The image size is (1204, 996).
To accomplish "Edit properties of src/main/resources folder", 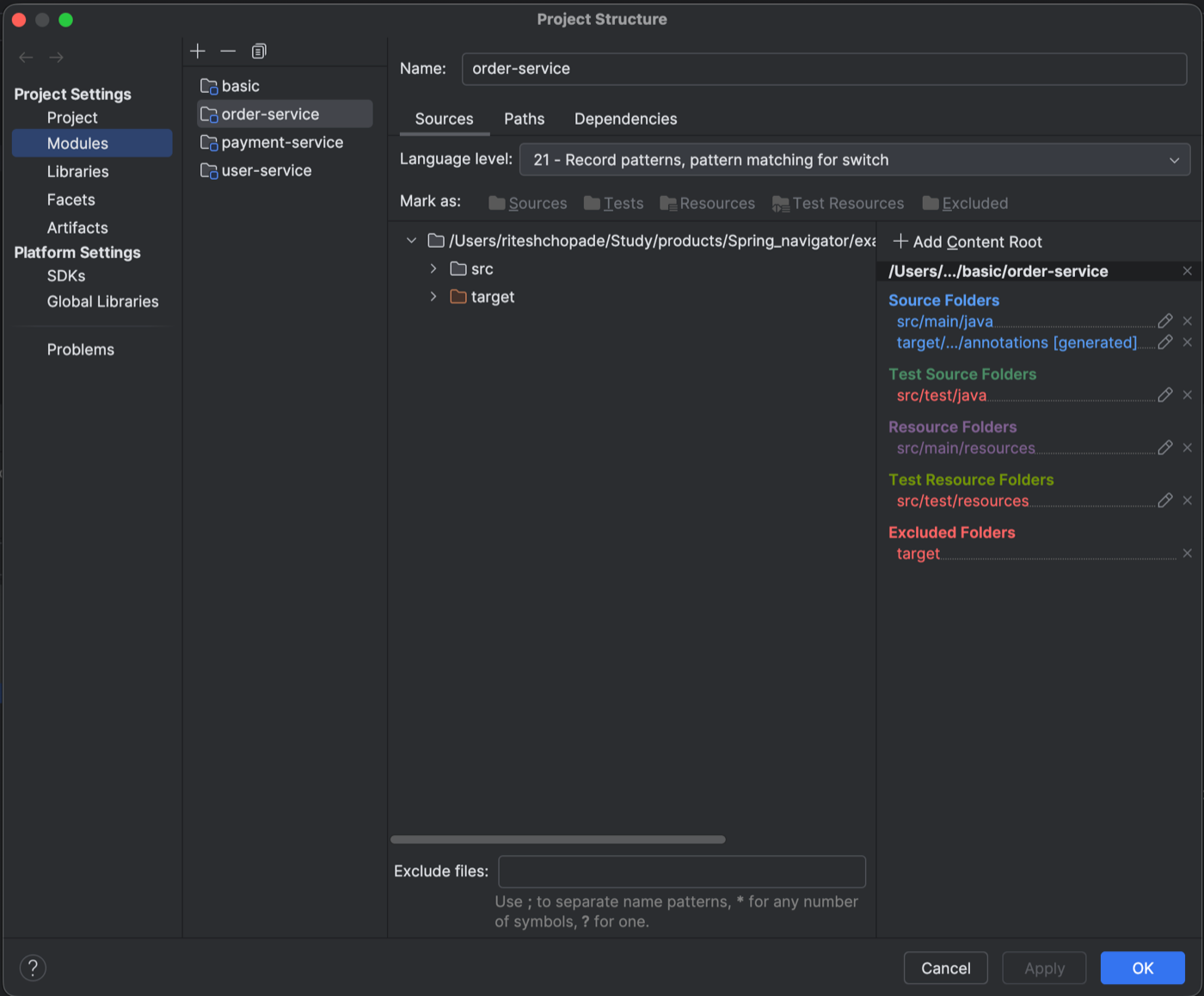I will pos(1165,447).
